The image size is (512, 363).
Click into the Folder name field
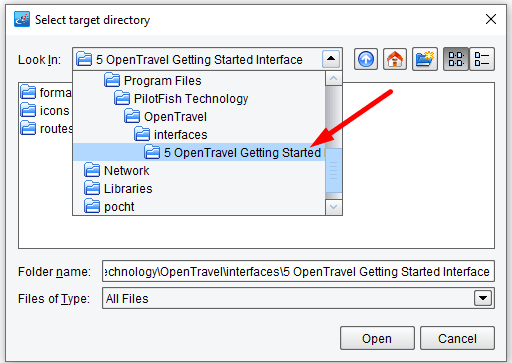[298, 271]
